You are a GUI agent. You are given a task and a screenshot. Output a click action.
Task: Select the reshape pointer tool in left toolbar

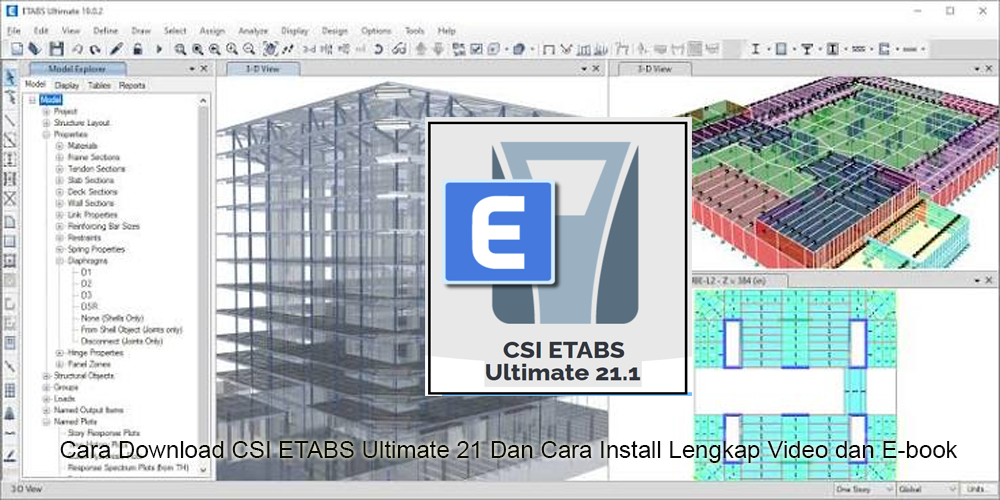tap(10, 98)
